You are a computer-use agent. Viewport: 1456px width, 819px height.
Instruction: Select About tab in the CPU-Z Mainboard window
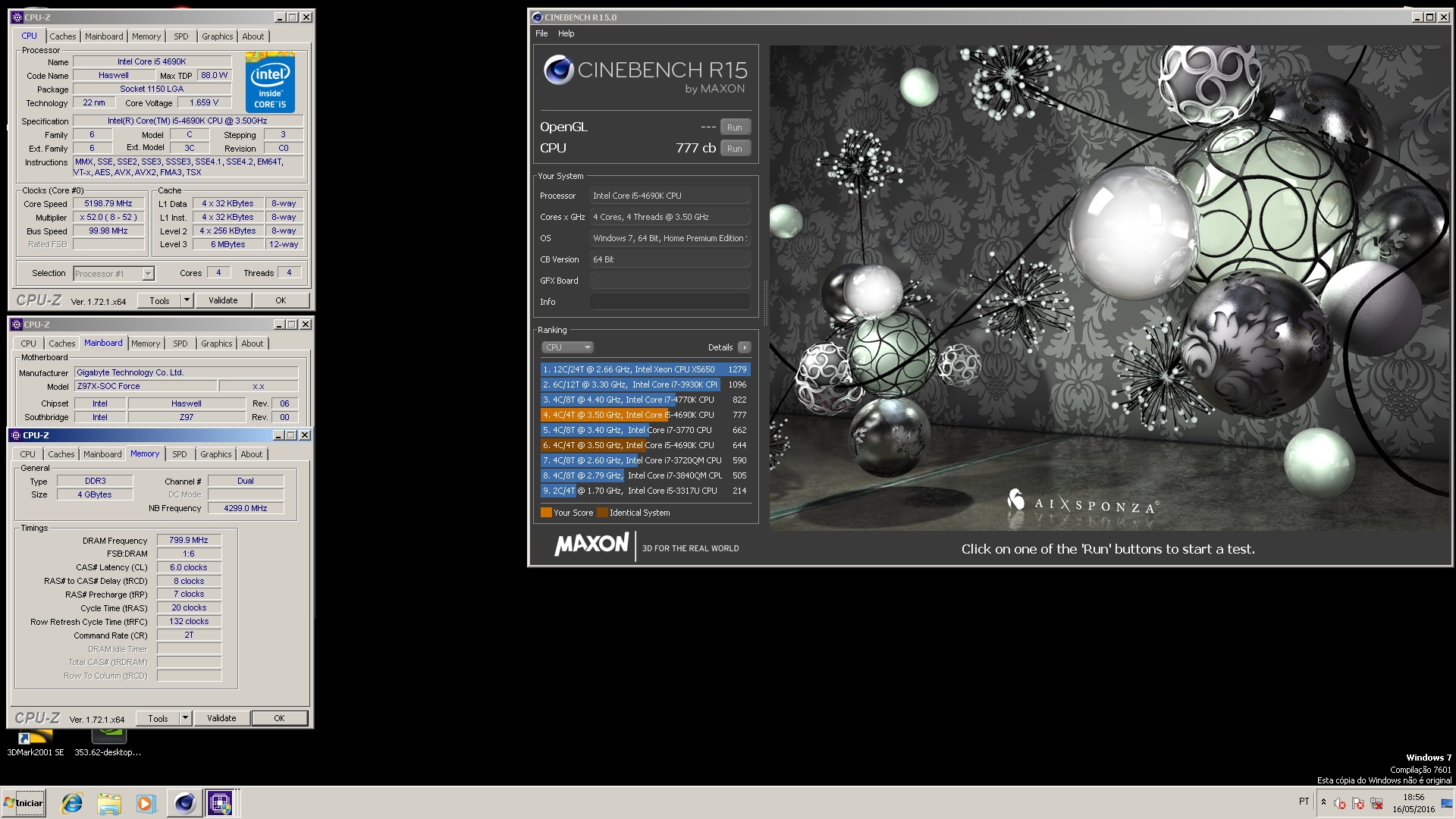(253, 344)
